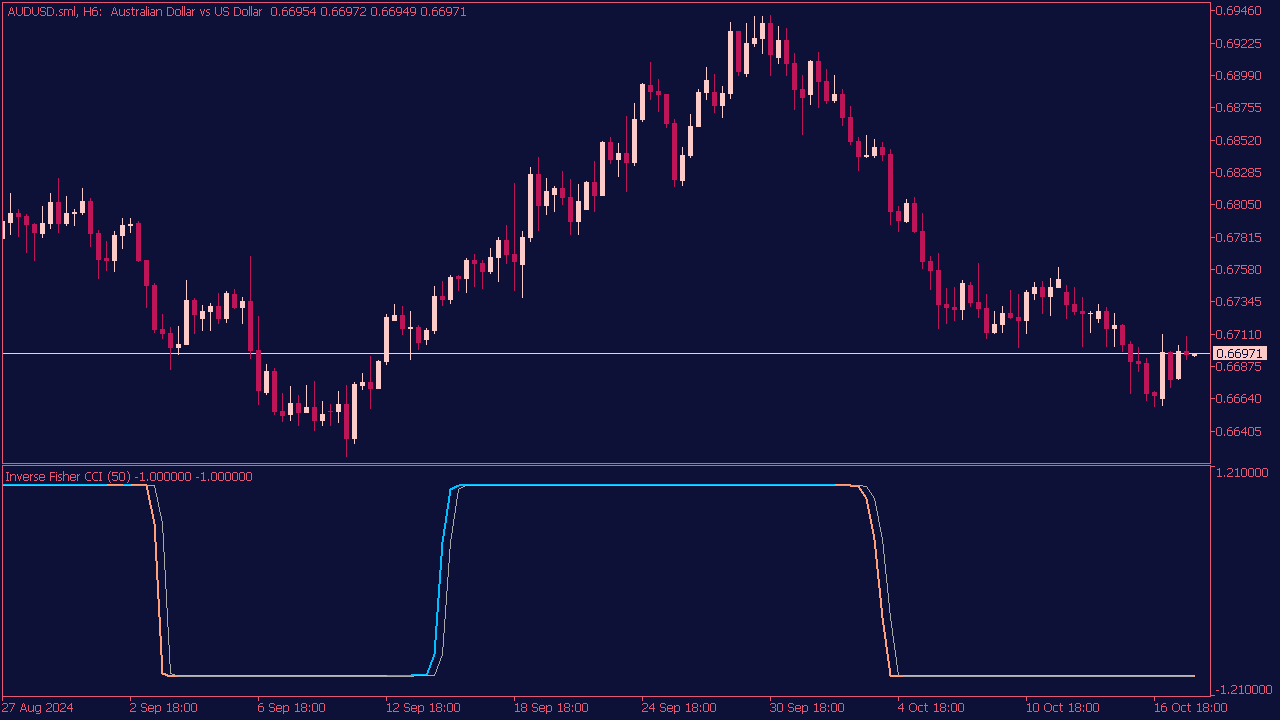Click the current price tag 0.66971
Viewport: 1280px width, 720px height.
[x=1240, y=353]
